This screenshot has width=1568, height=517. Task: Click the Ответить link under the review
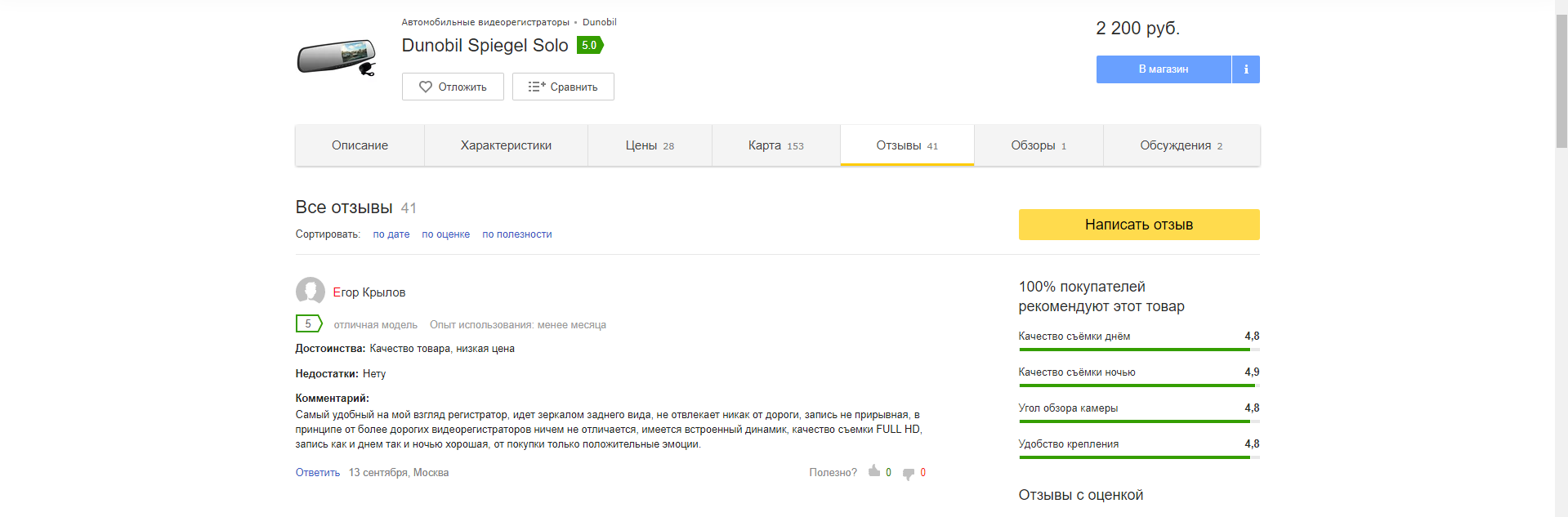(x=318, y=473)
